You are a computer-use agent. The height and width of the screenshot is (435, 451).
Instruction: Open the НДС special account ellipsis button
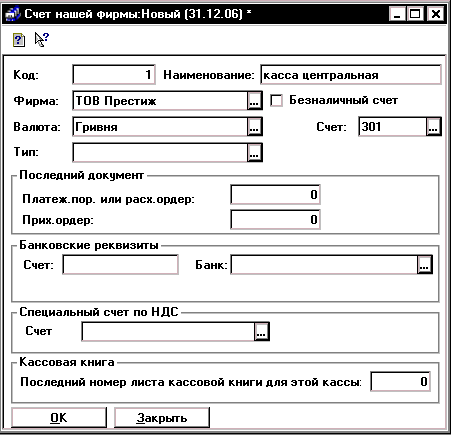(261, 331)
